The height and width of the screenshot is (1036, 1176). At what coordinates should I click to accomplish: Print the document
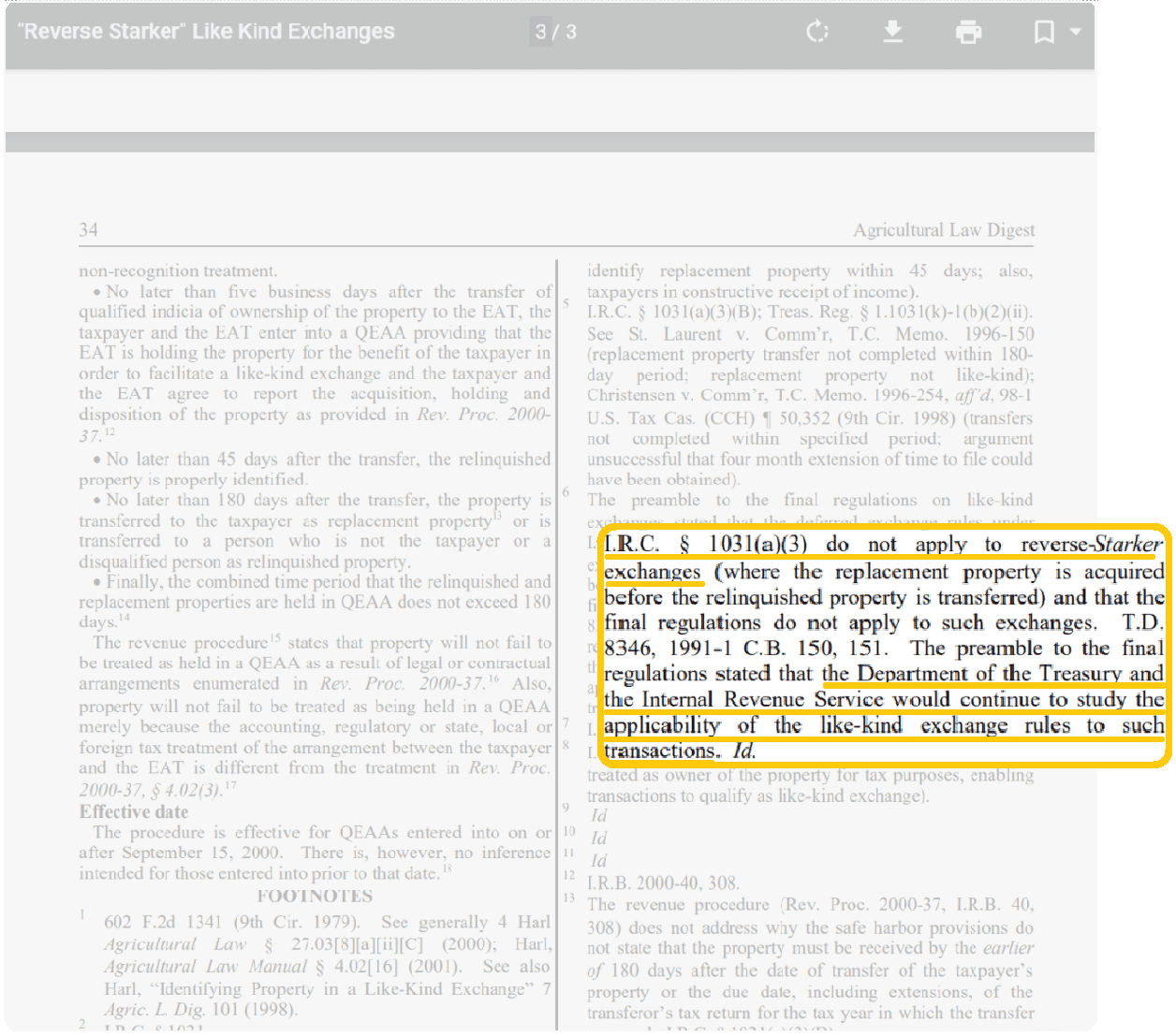coord(968,32)
